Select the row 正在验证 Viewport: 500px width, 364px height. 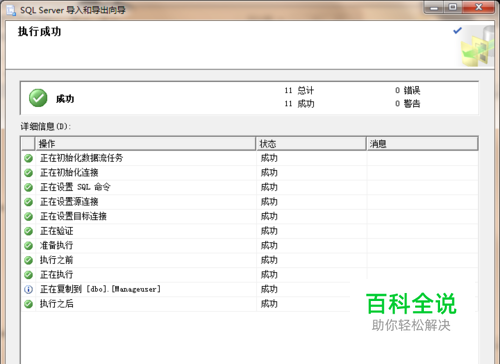[x=249, y=231]
